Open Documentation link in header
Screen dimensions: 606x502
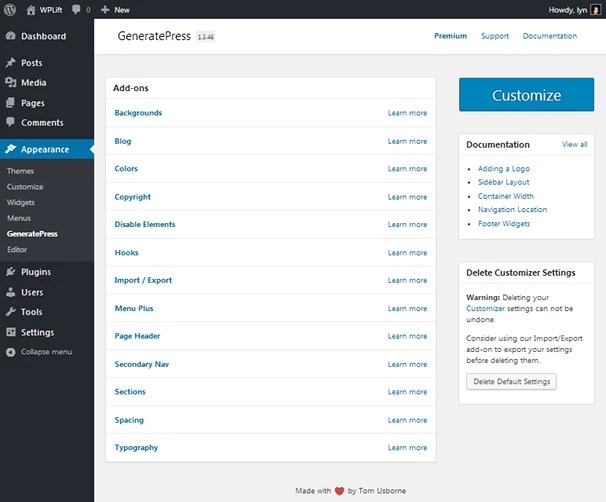pos(550,36)
